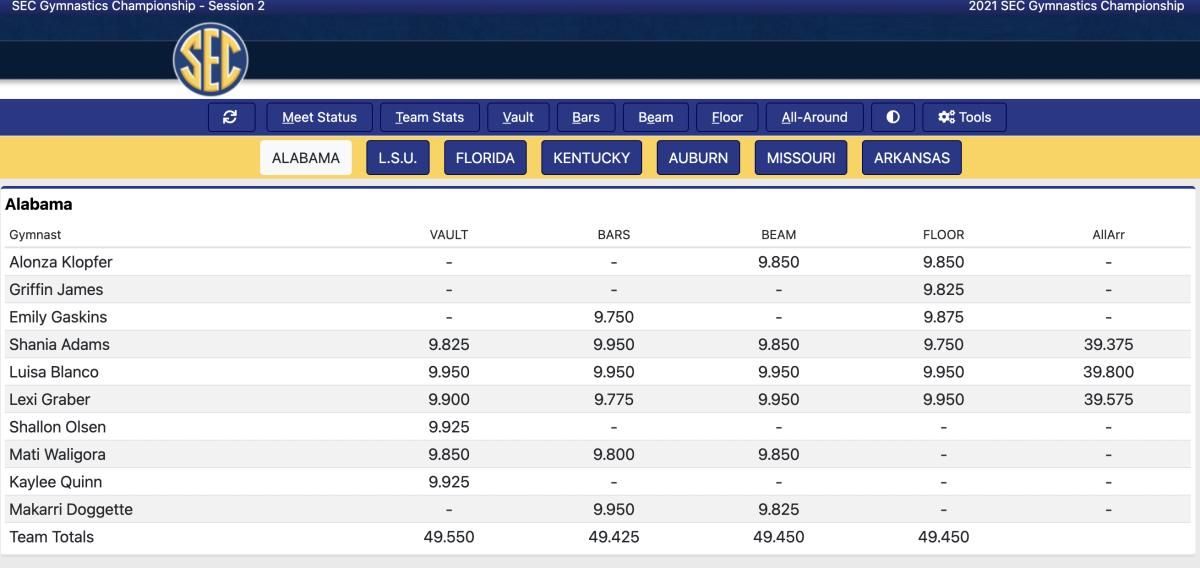Click Griffin James' floor score 9.825
Viewport: 1200px width, 568px height.
(944, 289)
